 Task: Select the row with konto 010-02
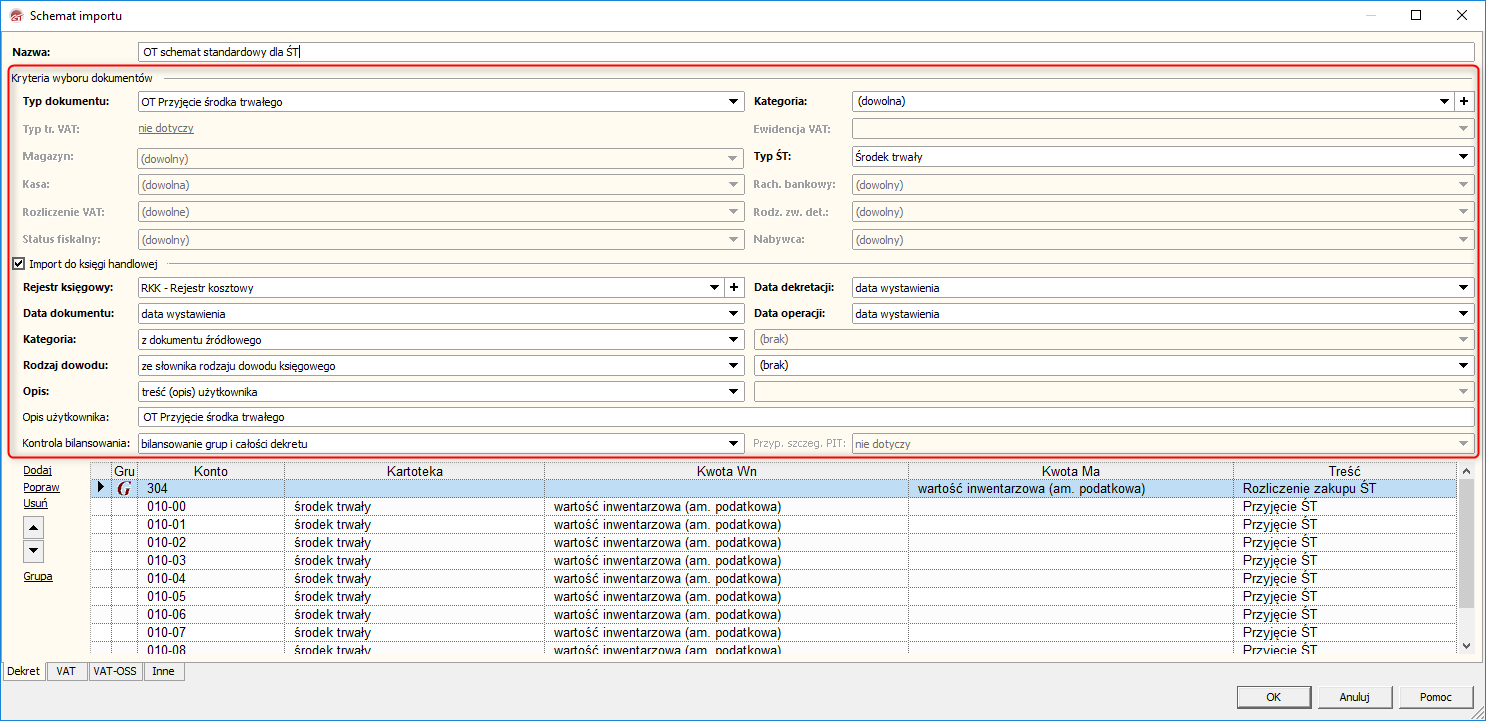pyautogui.click(x=774, y=542)
